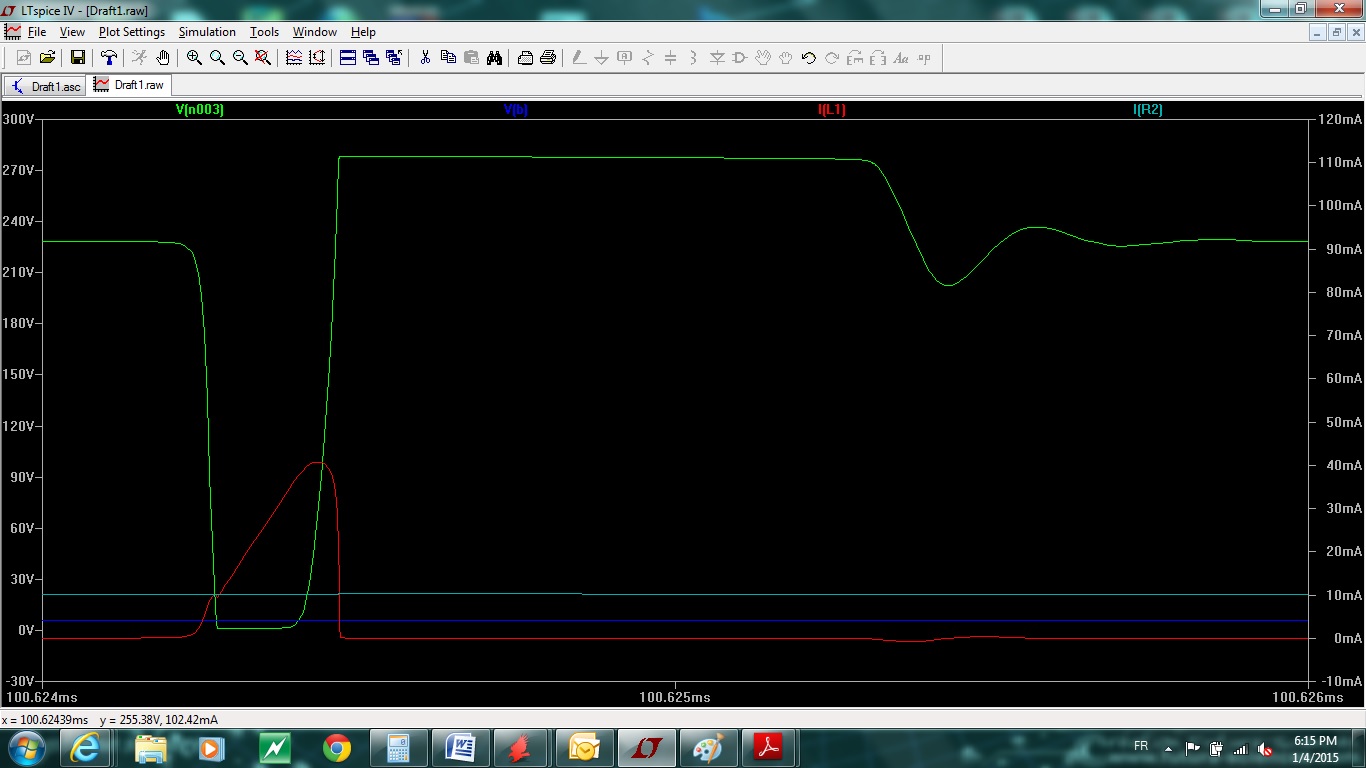The height and width of the screenshot is (768, 1366).
Task: Click the Draw Wire pencil icon
Action: click(579, 58)
